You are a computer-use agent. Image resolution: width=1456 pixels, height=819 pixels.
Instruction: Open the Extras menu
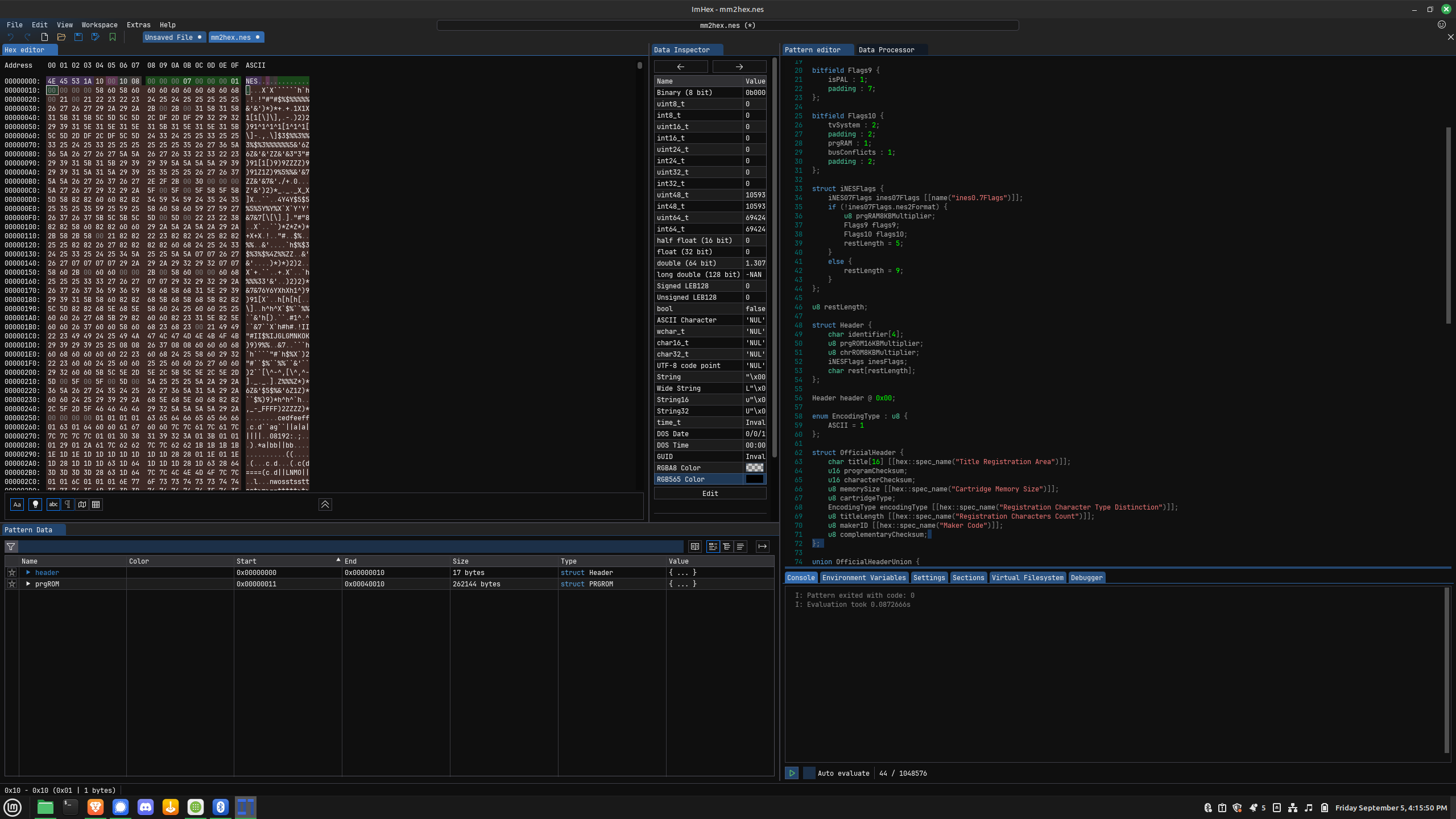(139, 25)
